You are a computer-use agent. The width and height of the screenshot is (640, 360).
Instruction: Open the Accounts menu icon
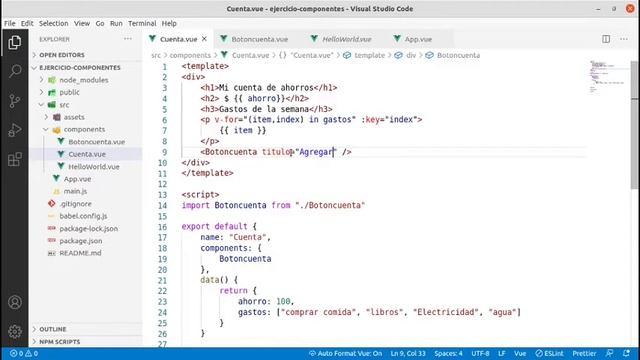click(x=15, y=302)
